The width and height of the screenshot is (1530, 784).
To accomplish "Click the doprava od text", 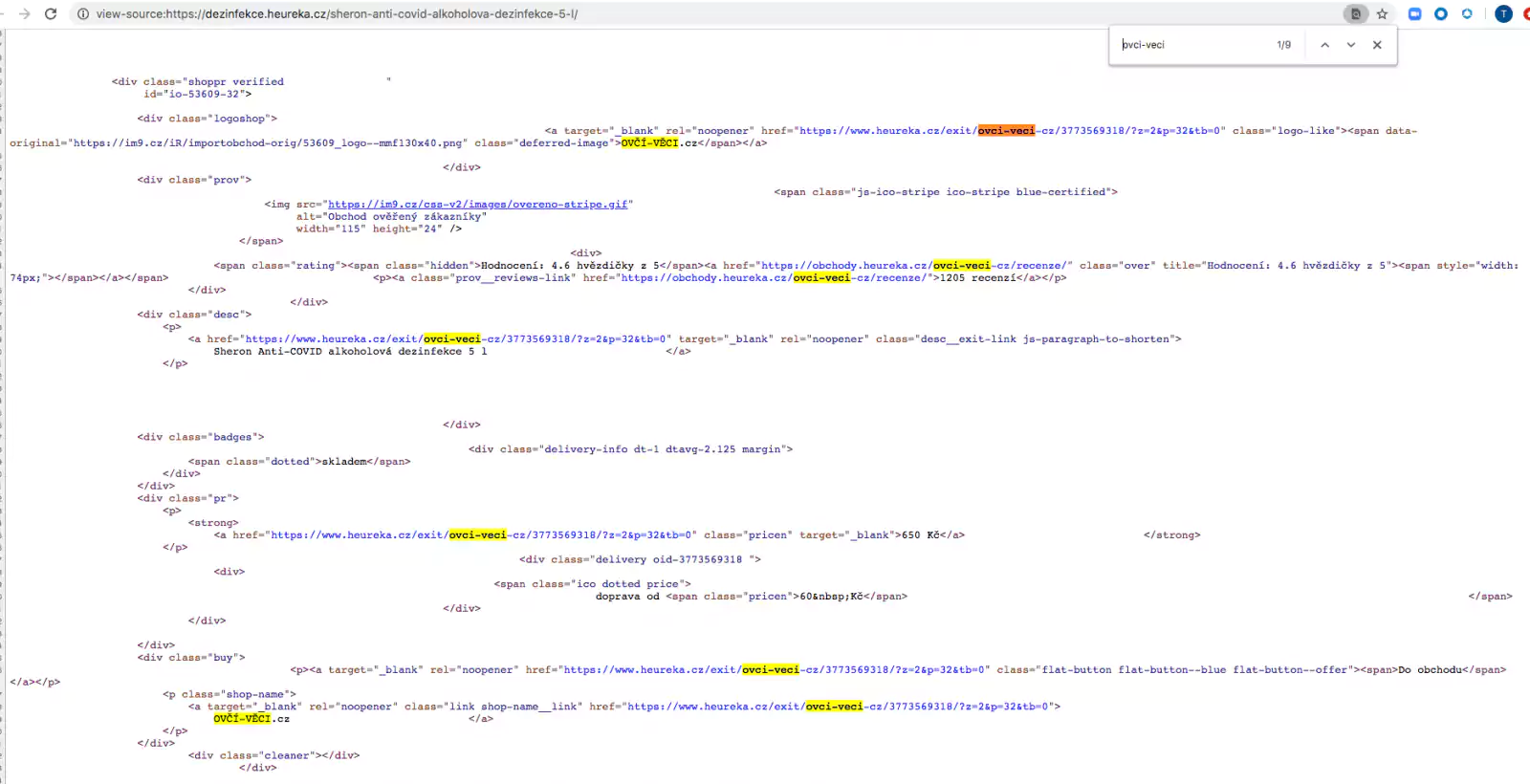I will coord(627,597).
